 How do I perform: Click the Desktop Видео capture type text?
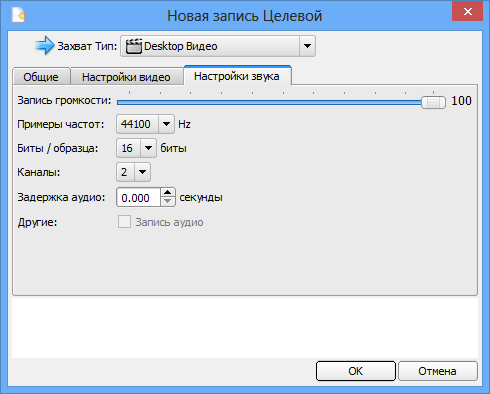(x=181, y=46)
